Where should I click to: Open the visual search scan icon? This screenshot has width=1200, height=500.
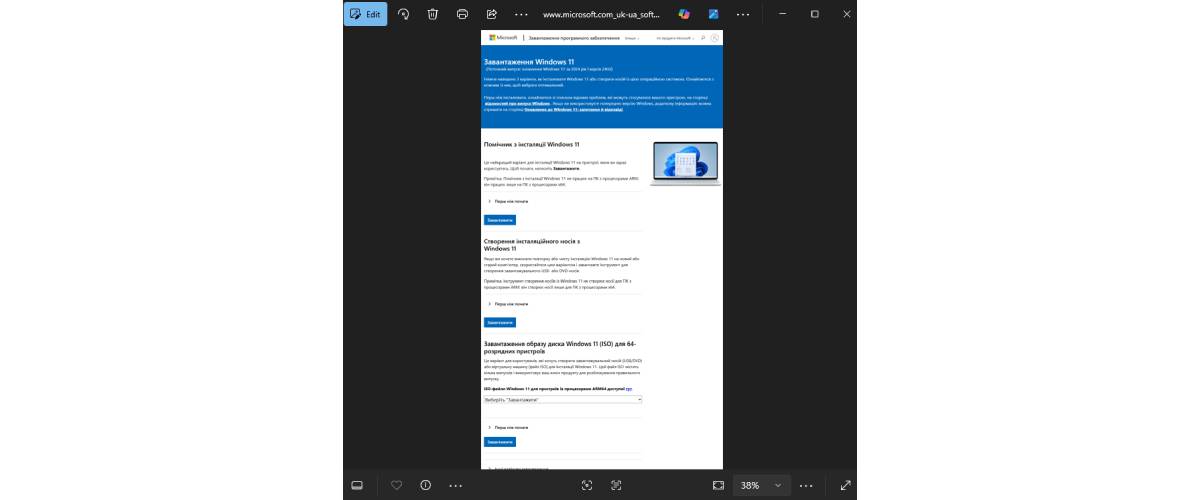pyautogui.click(x=587, y=485)
